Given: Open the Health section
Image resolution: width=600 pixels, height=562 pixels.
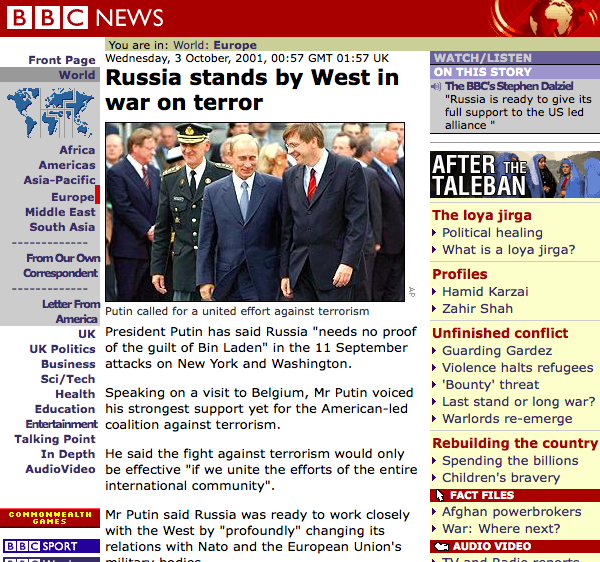Looking at the screenshot, I should pyautogui.click(x=75, y=394).
